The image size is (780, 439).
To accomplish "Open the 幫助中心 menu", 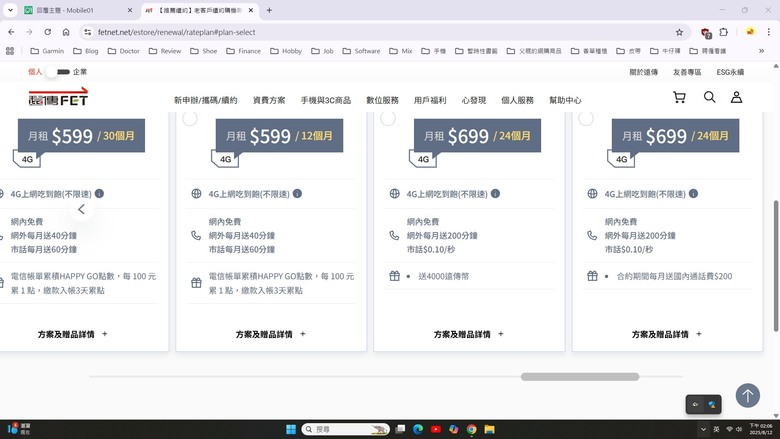I will coord(565,100).
